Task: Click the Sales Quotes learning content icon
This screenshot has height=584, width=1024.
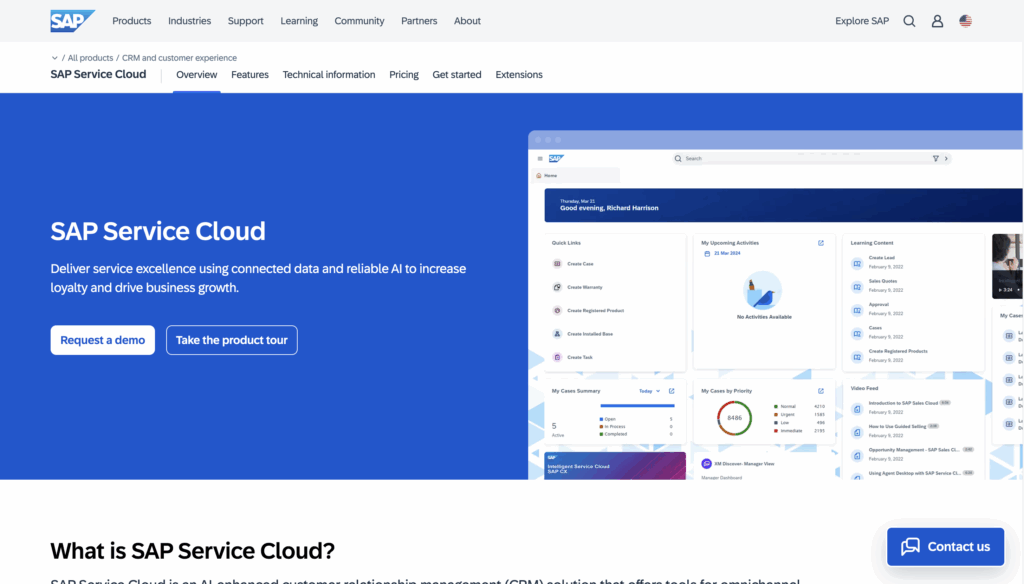Action: click(857, 287)
